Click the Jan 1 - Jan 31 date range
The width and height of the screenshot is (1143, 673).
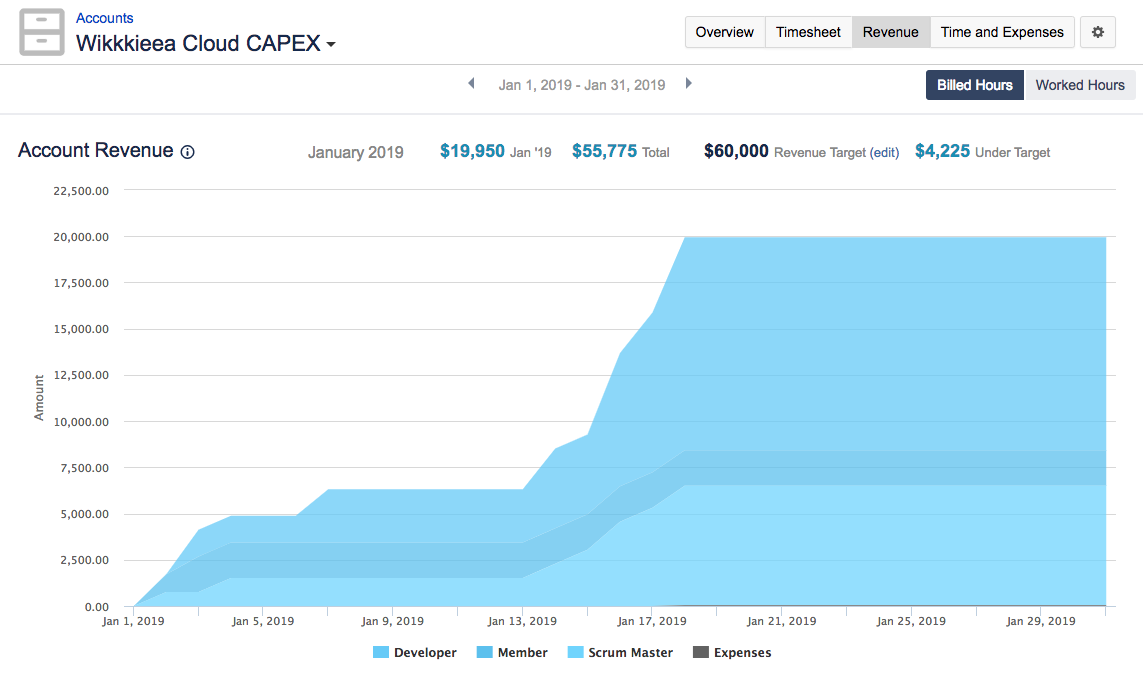point(582,85)
